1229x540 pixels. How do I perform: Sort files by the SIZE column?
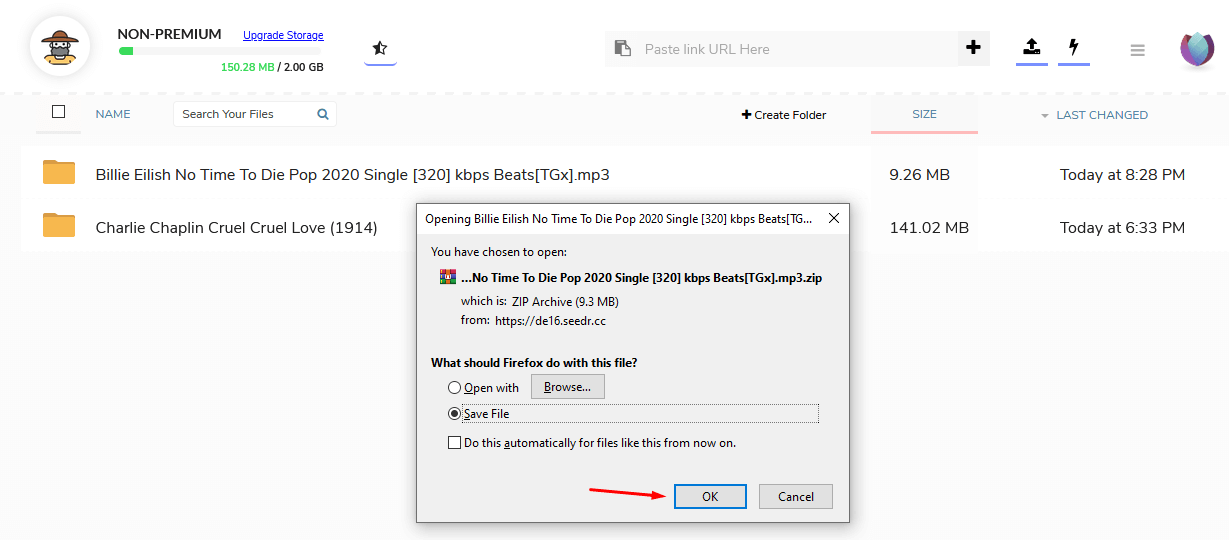(x=924, y=114)
